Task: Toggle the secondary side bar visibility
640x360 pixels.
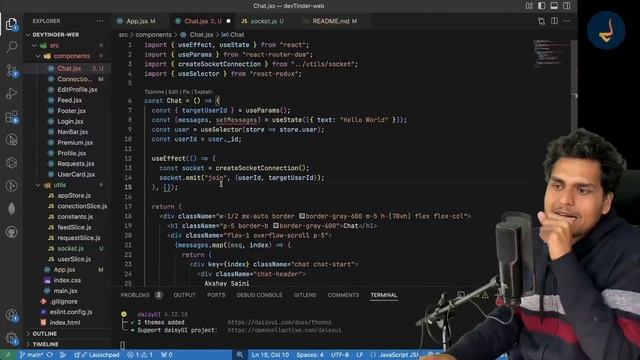Action: click(x=567, y=6)
